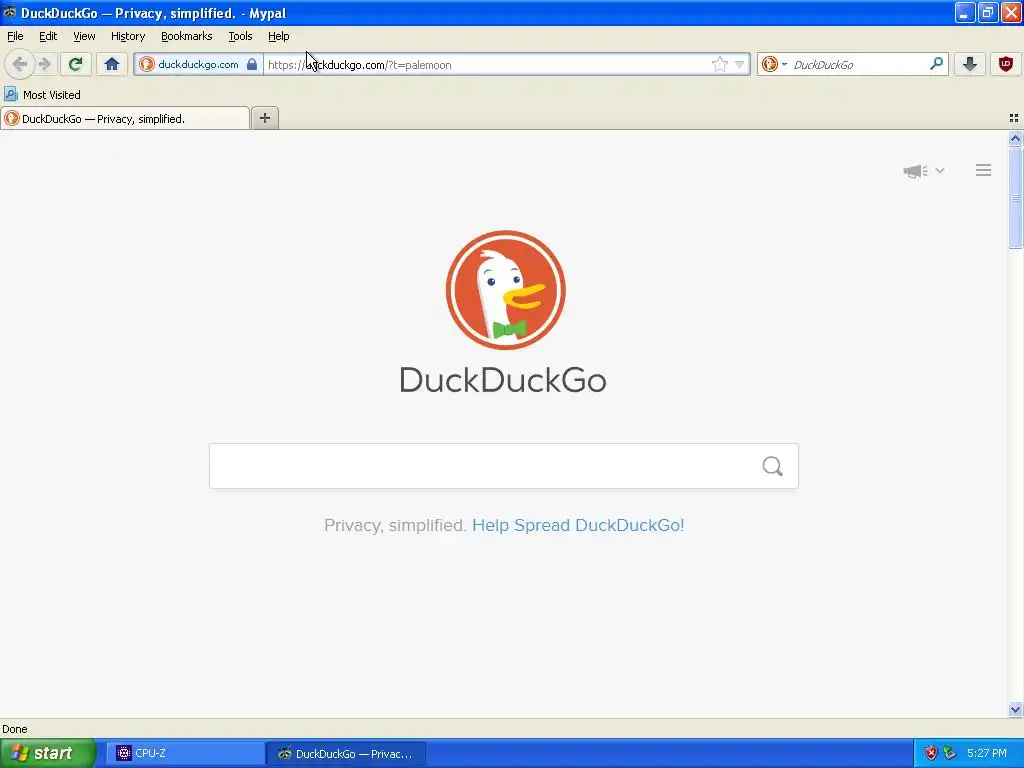The image size is (1024, 768).
Task: Open the megaphone announcements dropdown
Action: point(923,170)
